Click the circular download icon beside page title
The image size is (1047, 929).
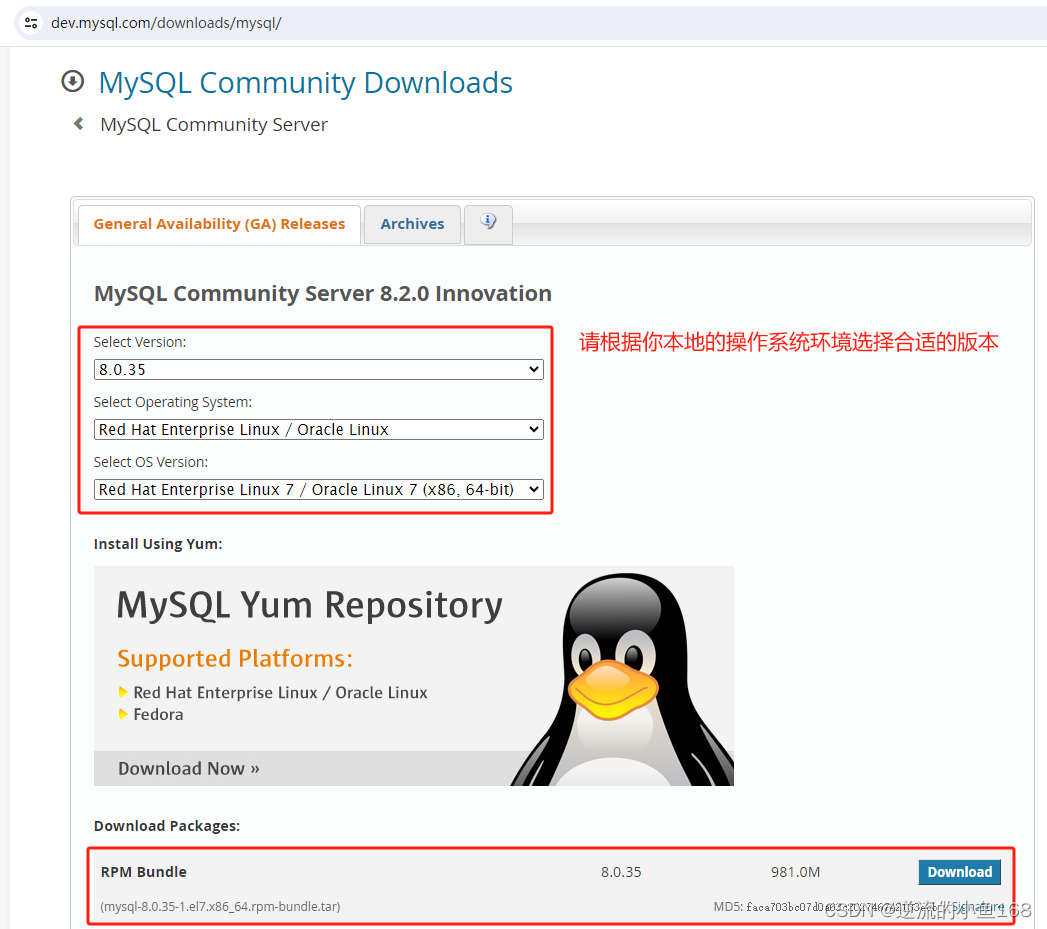click(x=73, y=81)
